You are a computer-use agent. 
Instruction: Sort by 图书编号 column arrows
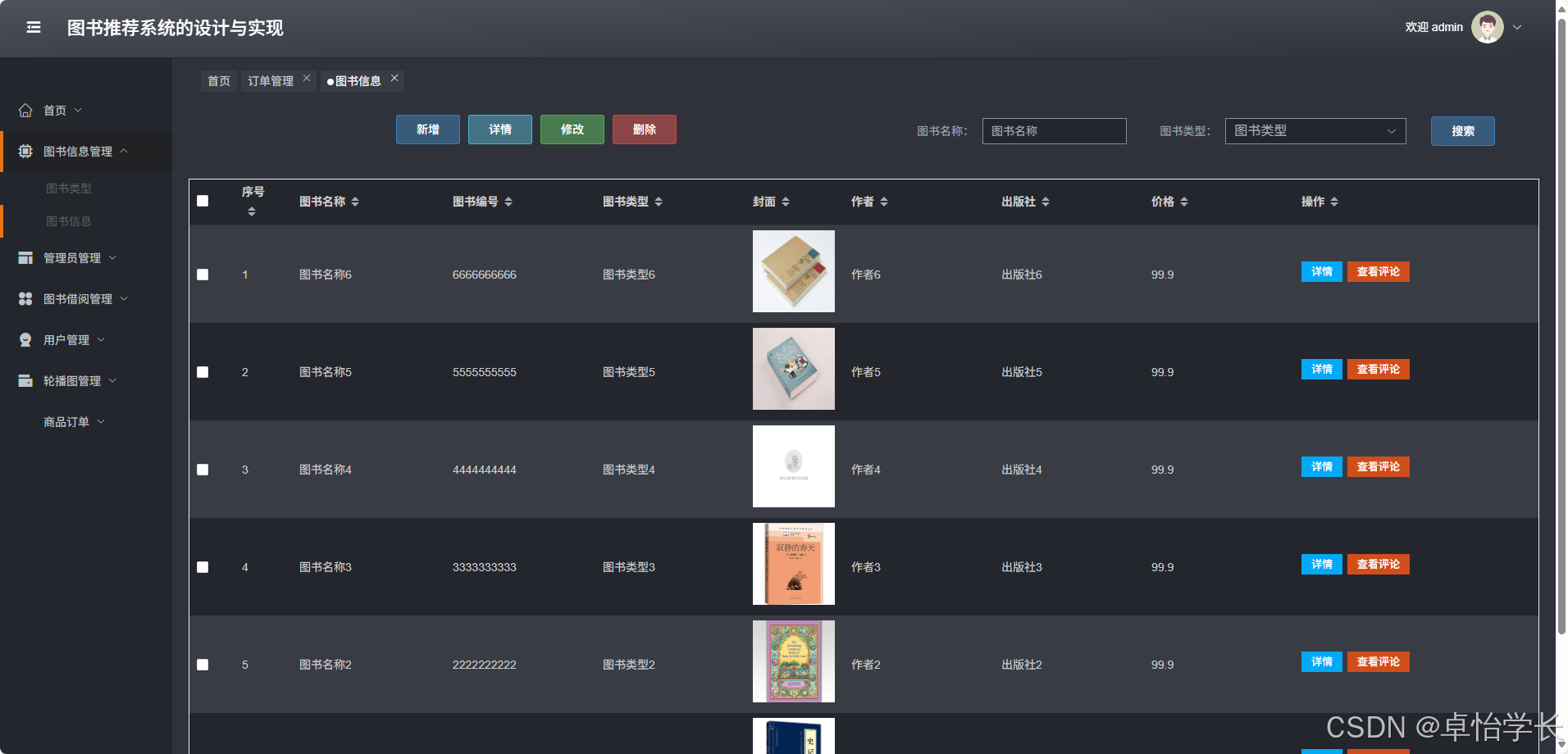click(508, 202)
